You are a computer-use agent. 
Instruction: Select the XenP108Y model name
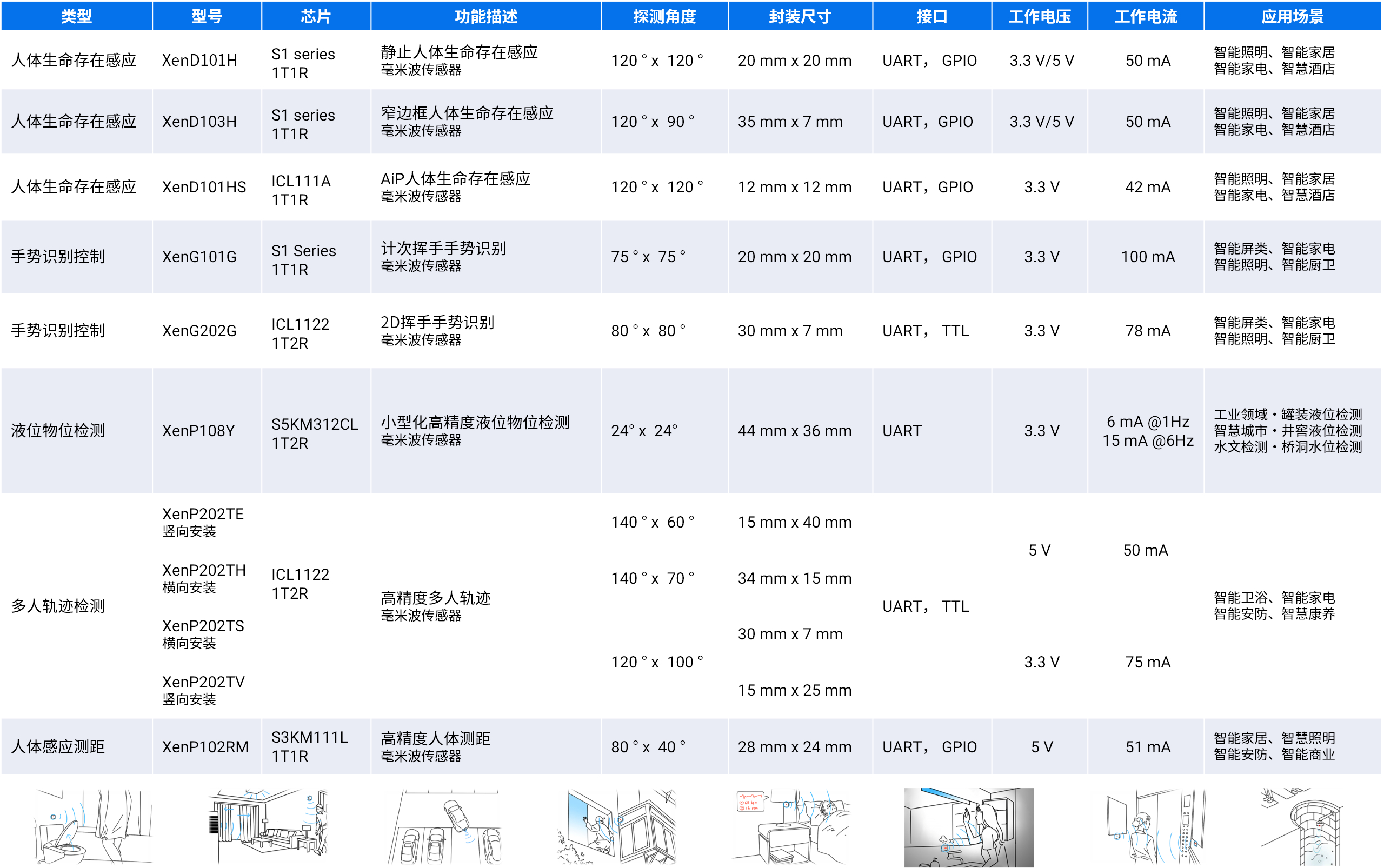(x=198, y=431)
